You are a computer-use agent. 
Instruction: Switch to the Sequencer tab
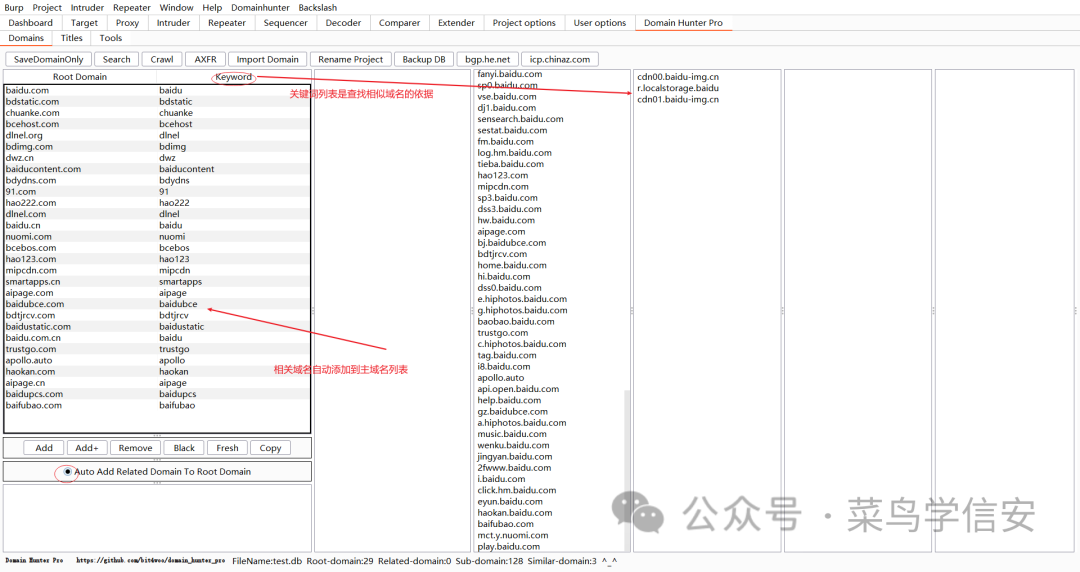[285, 23]
